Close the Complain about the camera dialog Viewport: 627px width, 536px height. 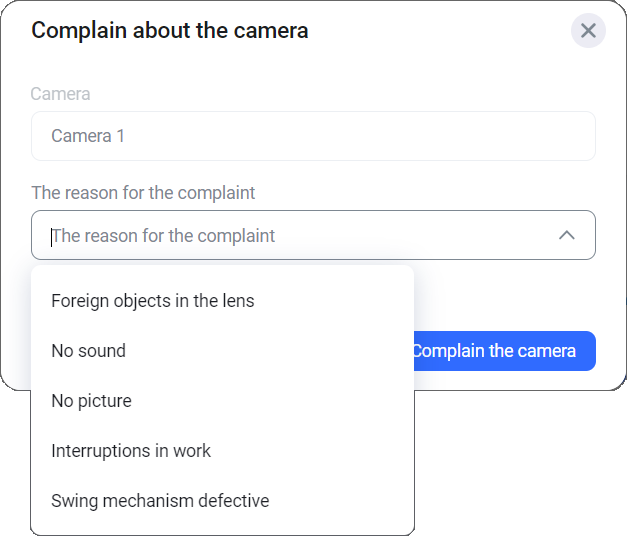(588, 31)
